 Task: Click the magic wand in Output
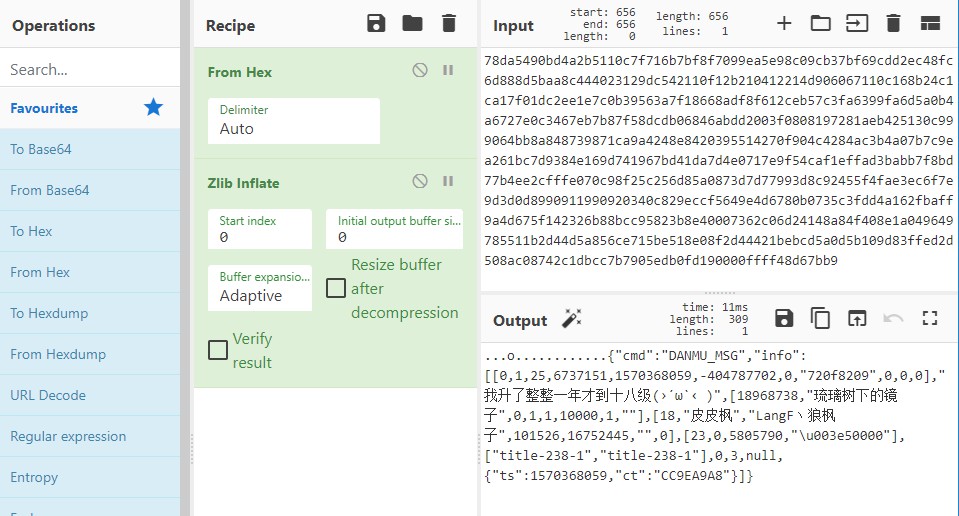tap(572, 319)
